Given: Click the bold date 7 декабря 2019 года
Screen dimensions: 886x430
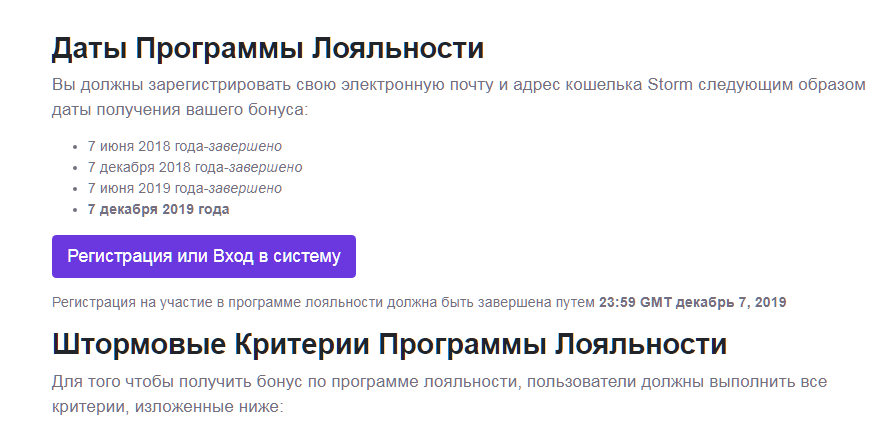Looking at the screenshot, I should pyautogui.click(x=158, y=209).
